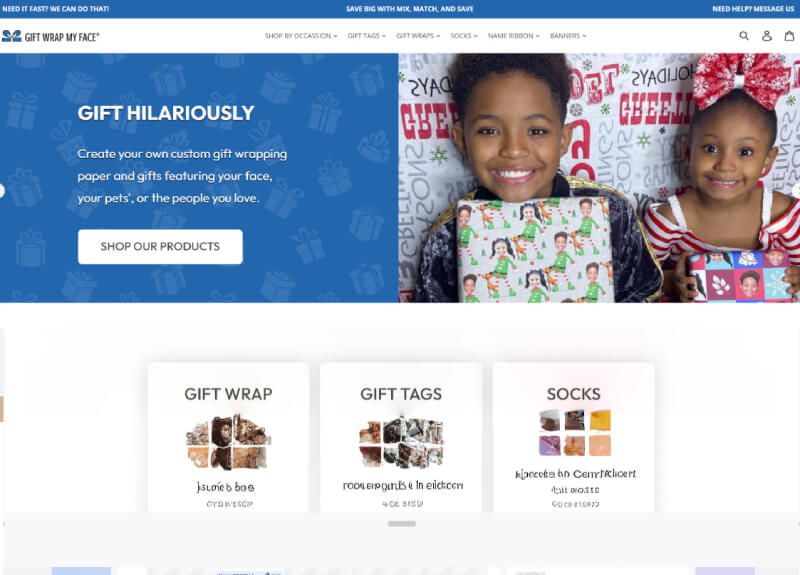Expand the Gift Tags menu dropdown

pos(366,36)
